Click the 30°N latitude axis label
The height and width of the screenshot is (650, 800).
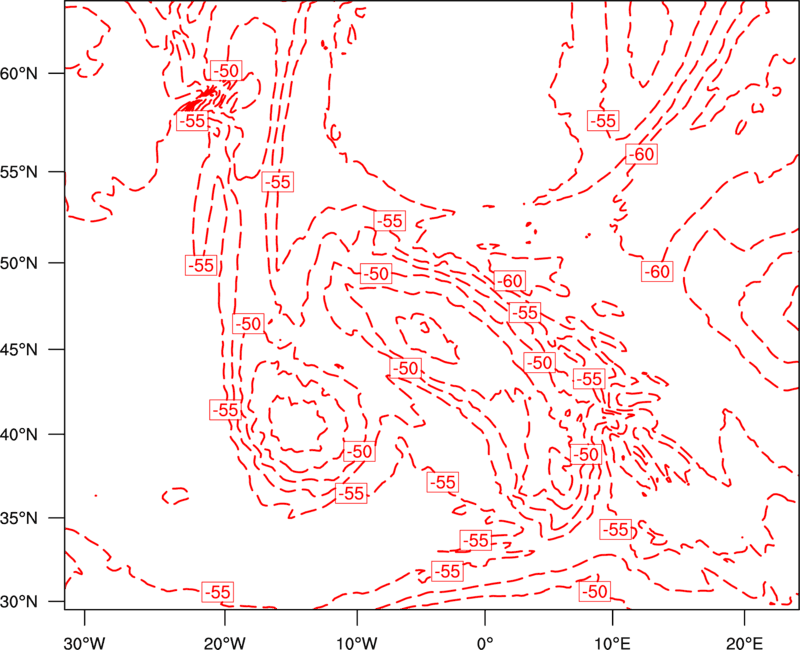click(x=19, y=602)
